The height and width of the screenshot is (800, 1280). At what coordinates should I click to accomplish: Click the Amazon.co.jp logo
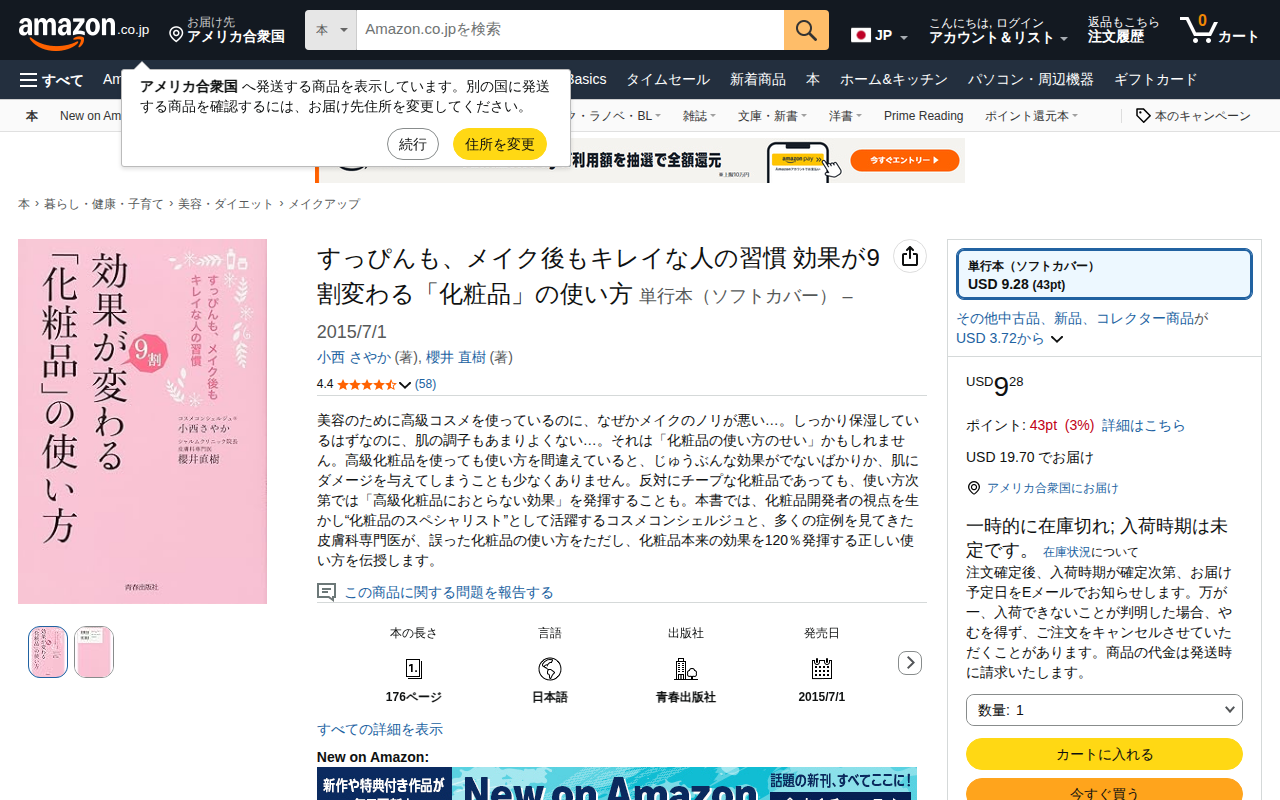click(84, 31)
